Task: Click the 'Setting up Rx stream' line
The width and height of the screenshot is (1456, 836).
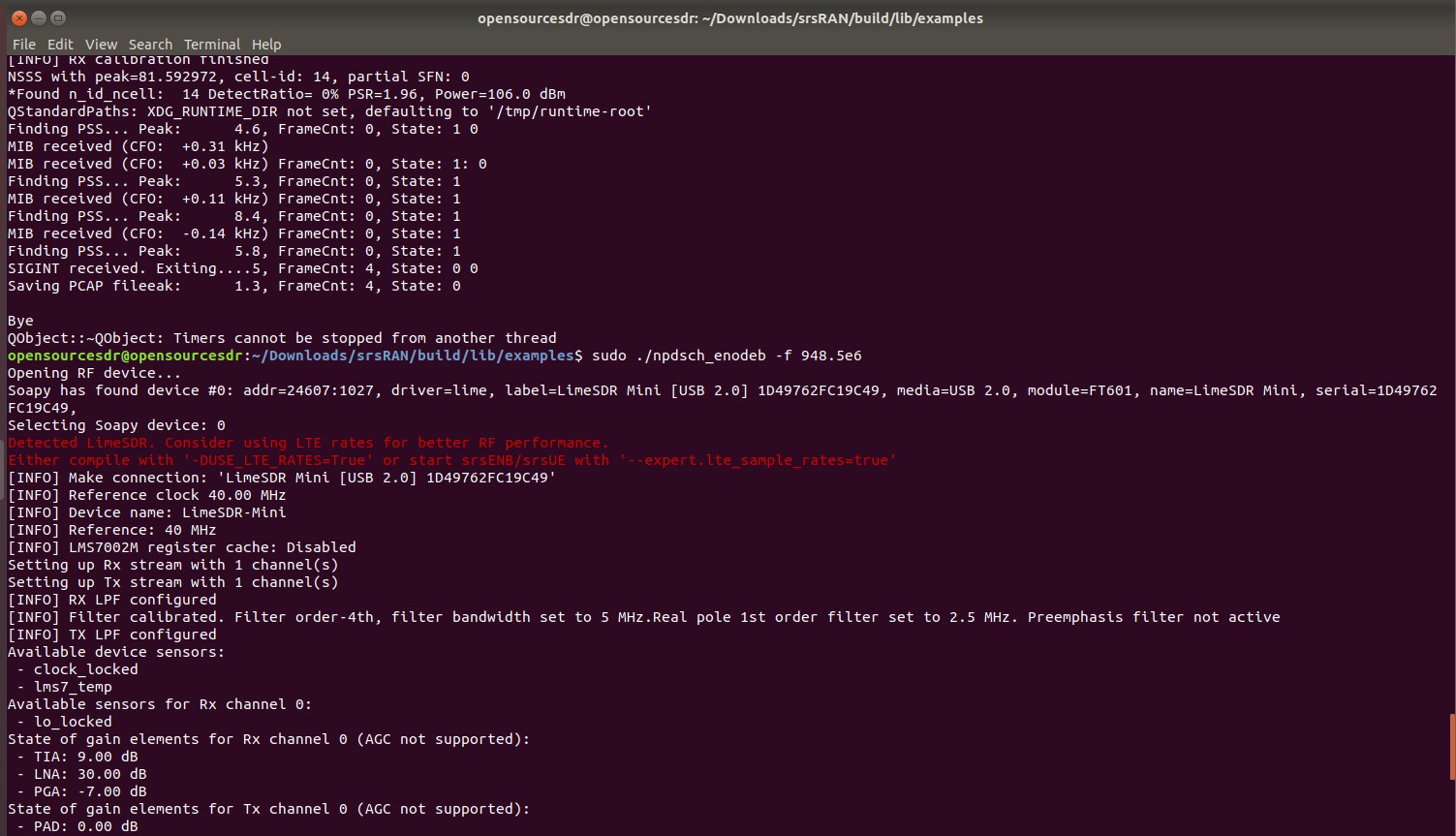Action: point(173,565)
